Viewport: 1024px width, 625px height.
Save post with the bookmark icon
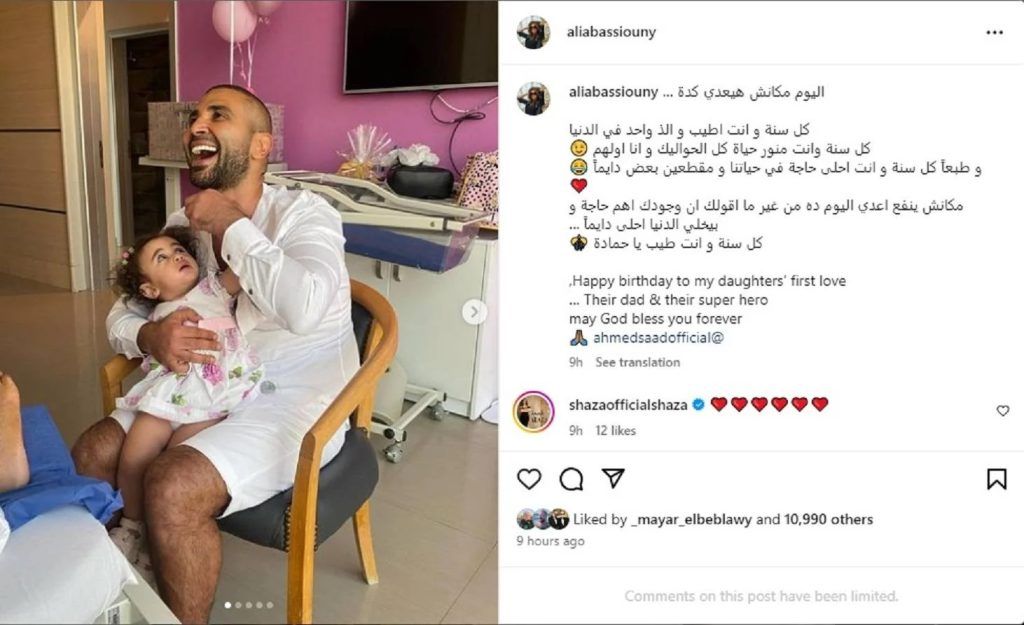(x=996, y=479)
